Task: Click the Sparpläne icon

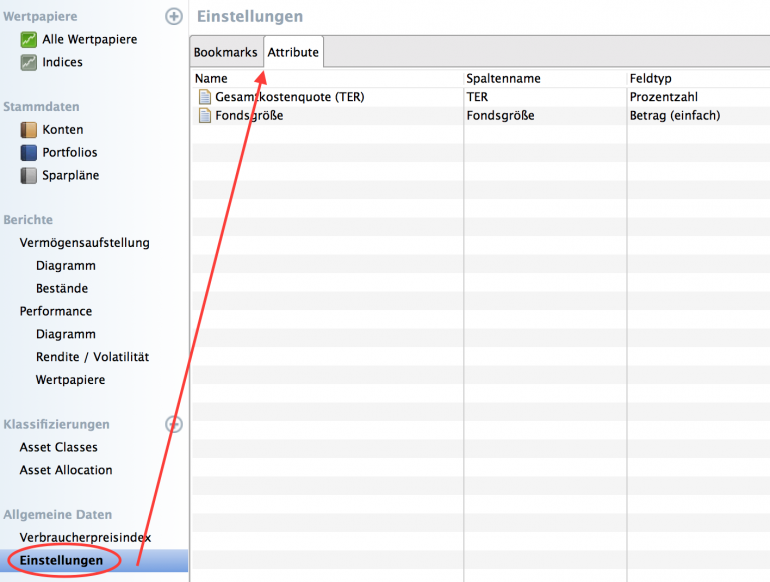Action: click(29, 176)
